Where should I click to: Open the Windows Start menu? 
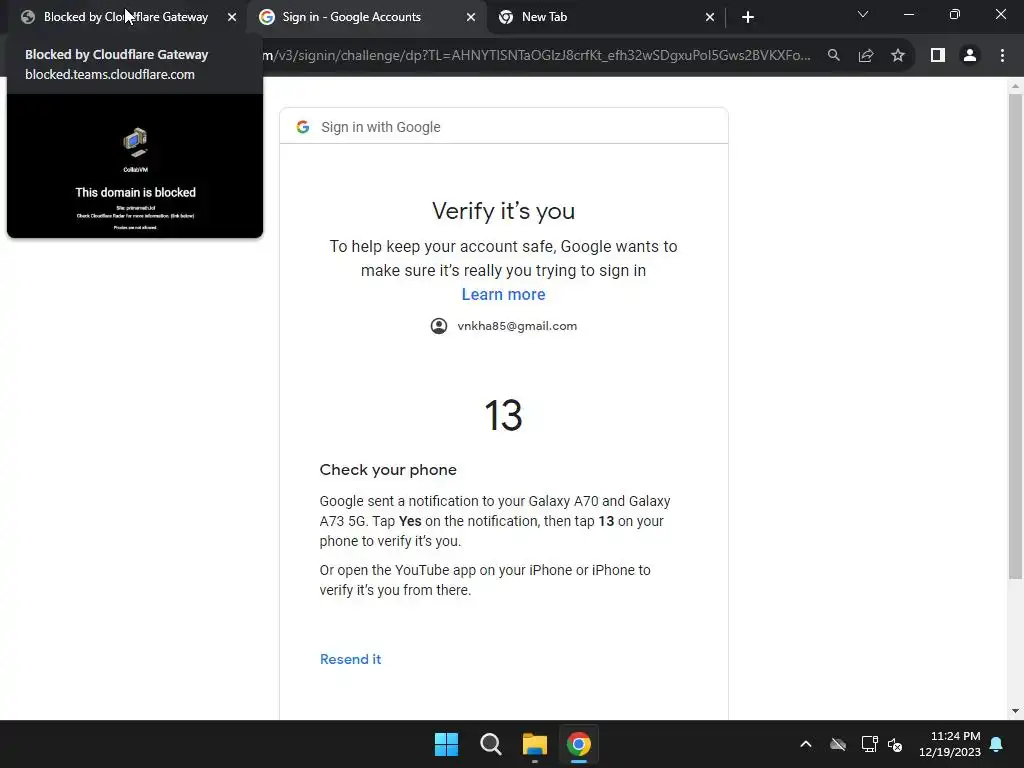tap(447, 744)
